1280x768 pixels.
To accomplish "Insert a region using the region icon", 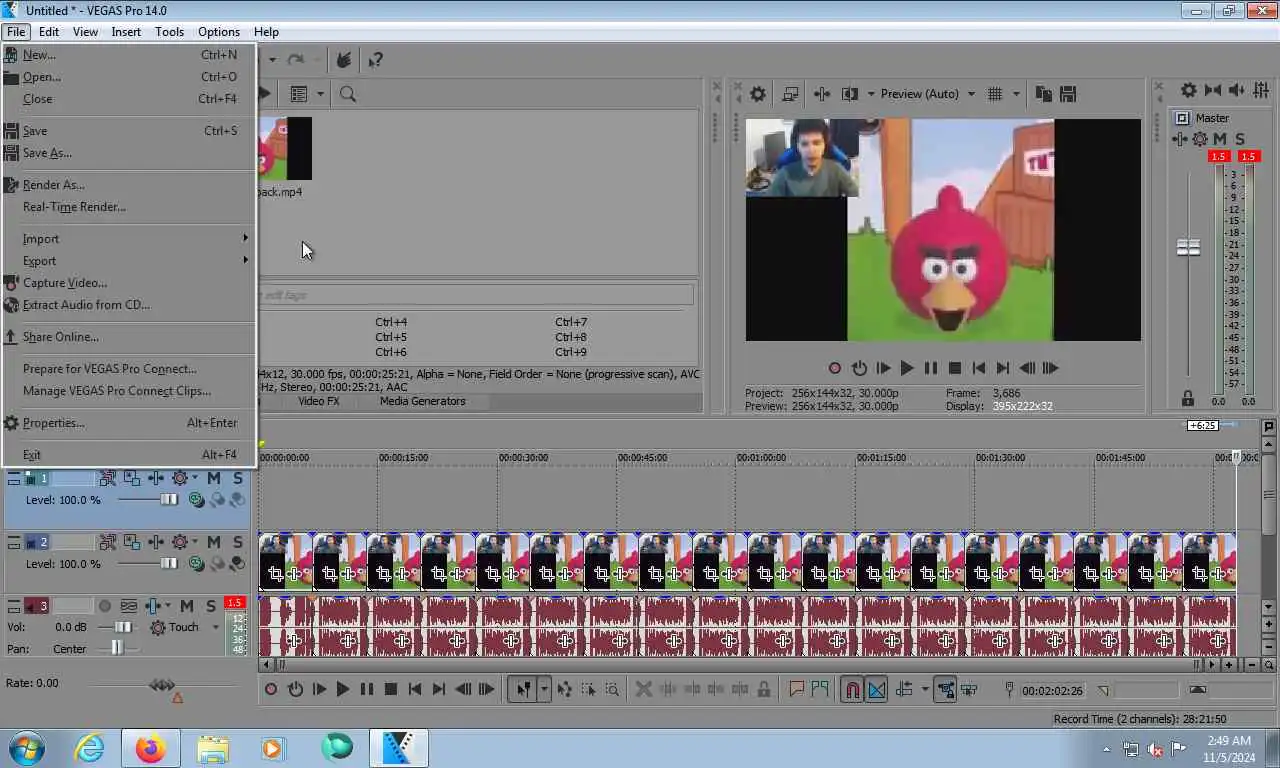I will point(820,689).
